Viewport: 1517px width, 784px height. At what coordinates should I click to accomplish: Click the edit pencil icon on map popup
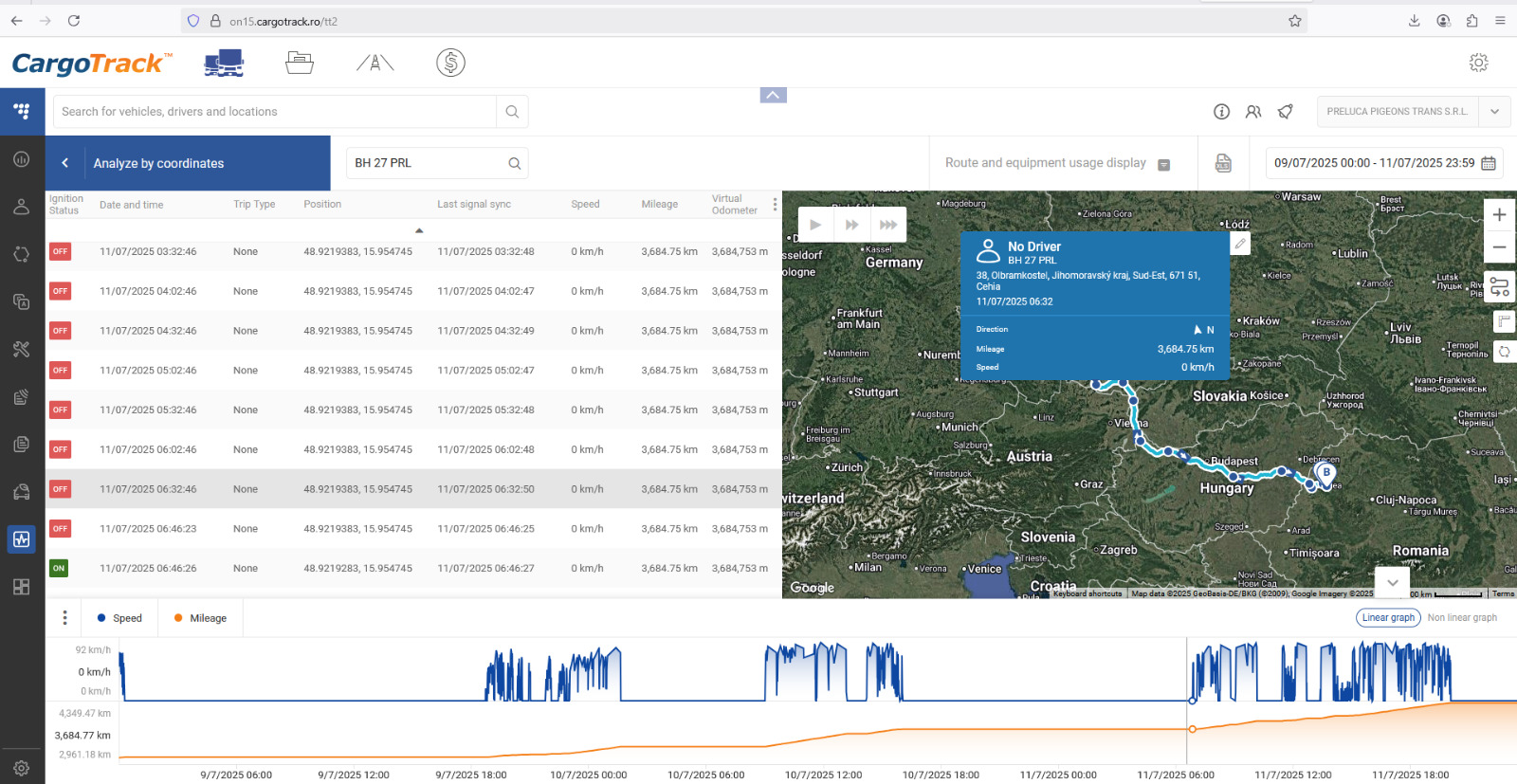click(x=1239, y=244)
